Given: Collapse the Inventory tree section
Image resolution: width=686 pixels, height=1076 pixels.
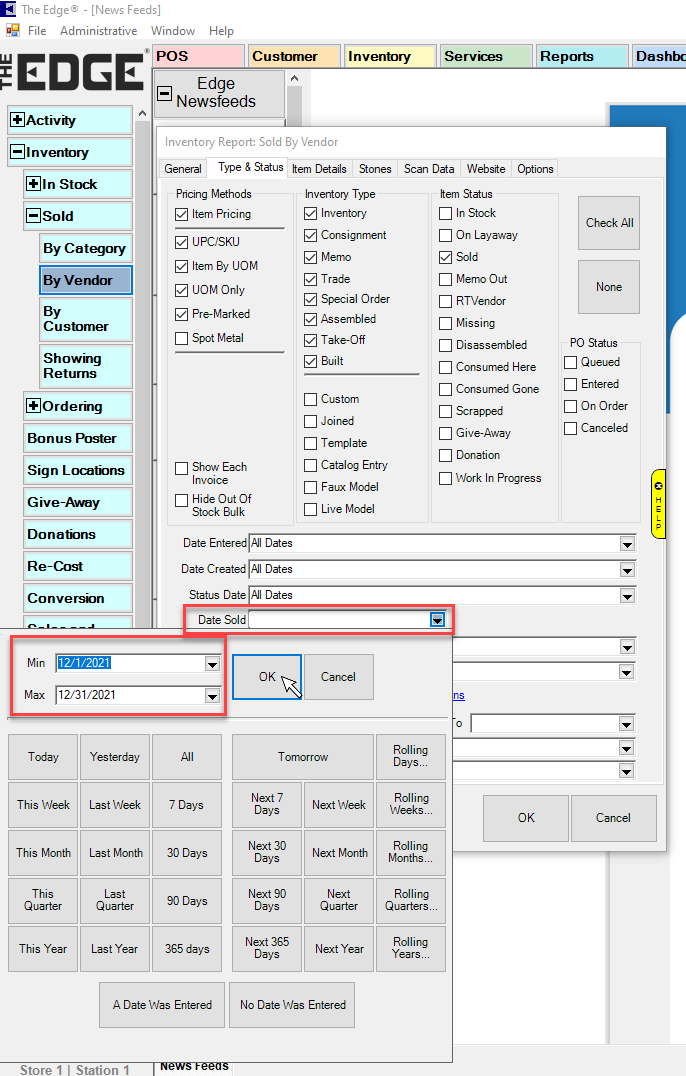Looking at the screenshot, I should click(x=17, y=153).
